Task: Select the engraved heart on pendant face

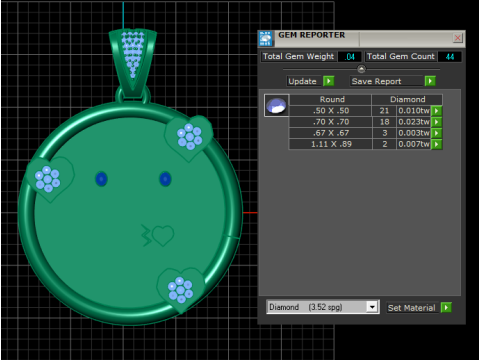Action: 163,236
